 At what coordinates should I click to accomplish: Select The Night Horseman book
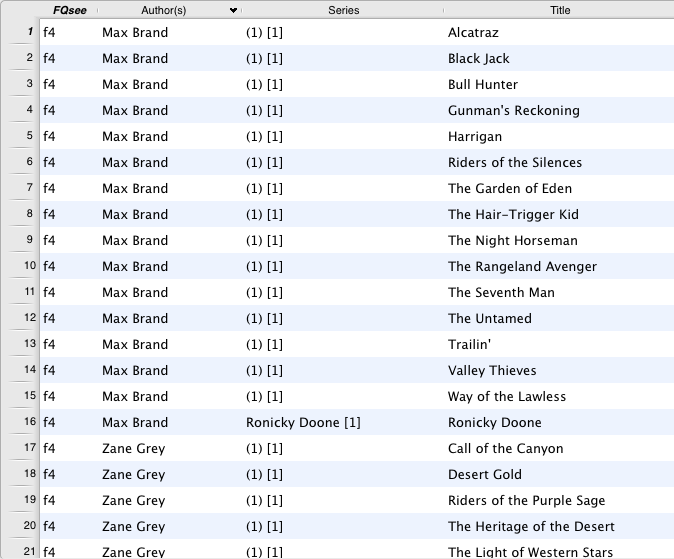point(512,240)
